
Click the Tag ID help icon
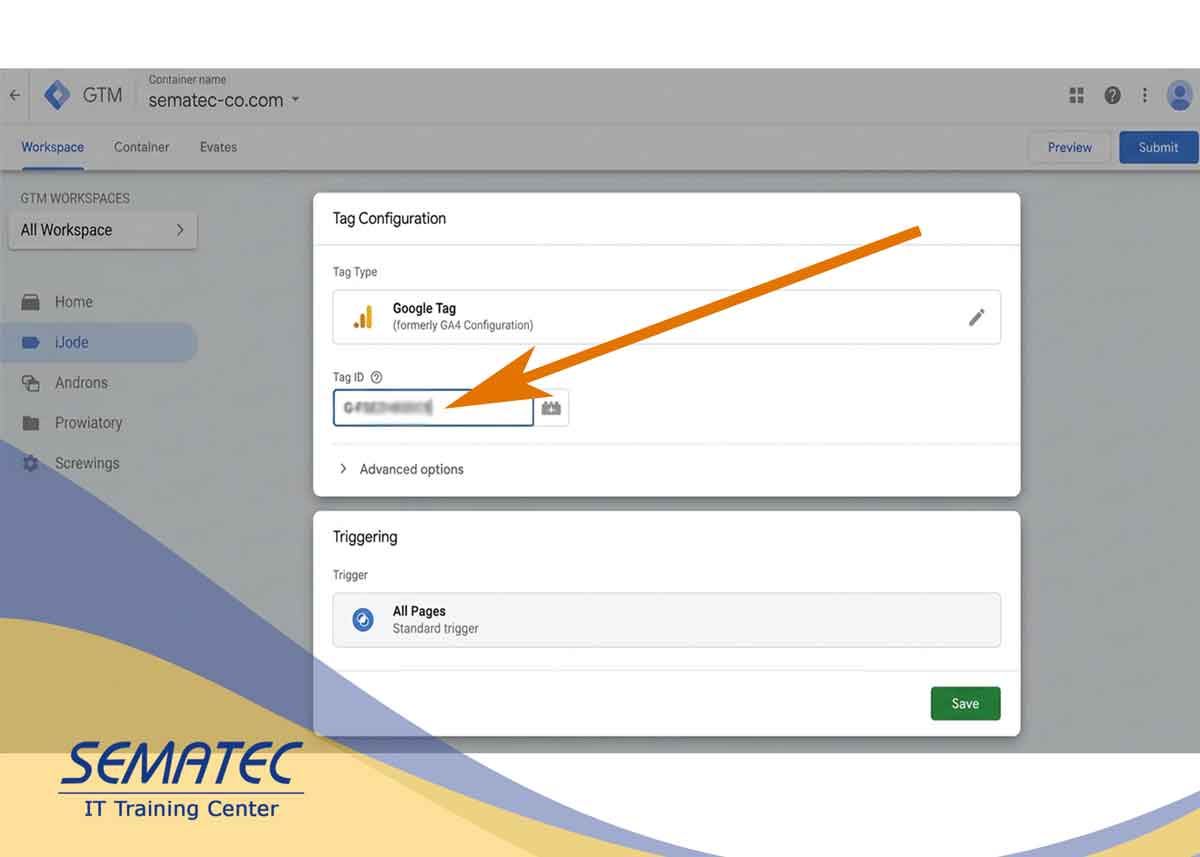[x=376, y=377]
